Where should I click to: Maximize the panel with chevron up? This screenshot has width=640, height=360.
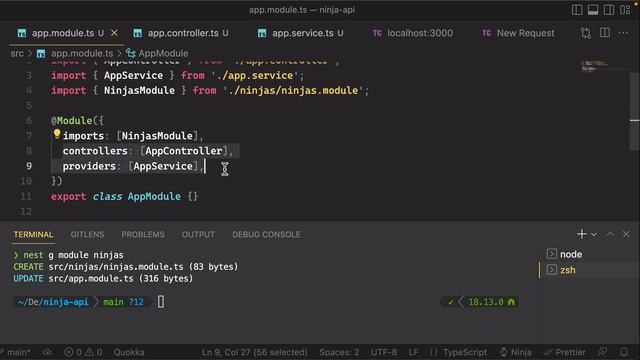610,234
